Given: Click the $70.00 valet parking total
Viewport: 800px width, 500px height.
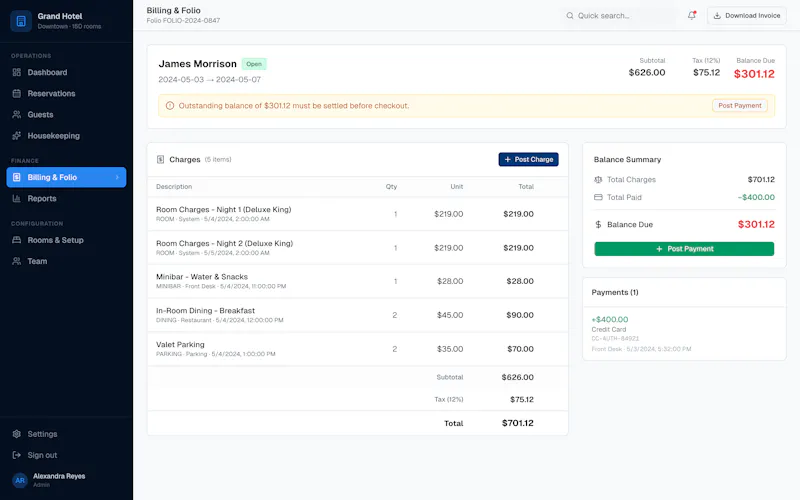Looking at the screenshot, I should (520, 349).
